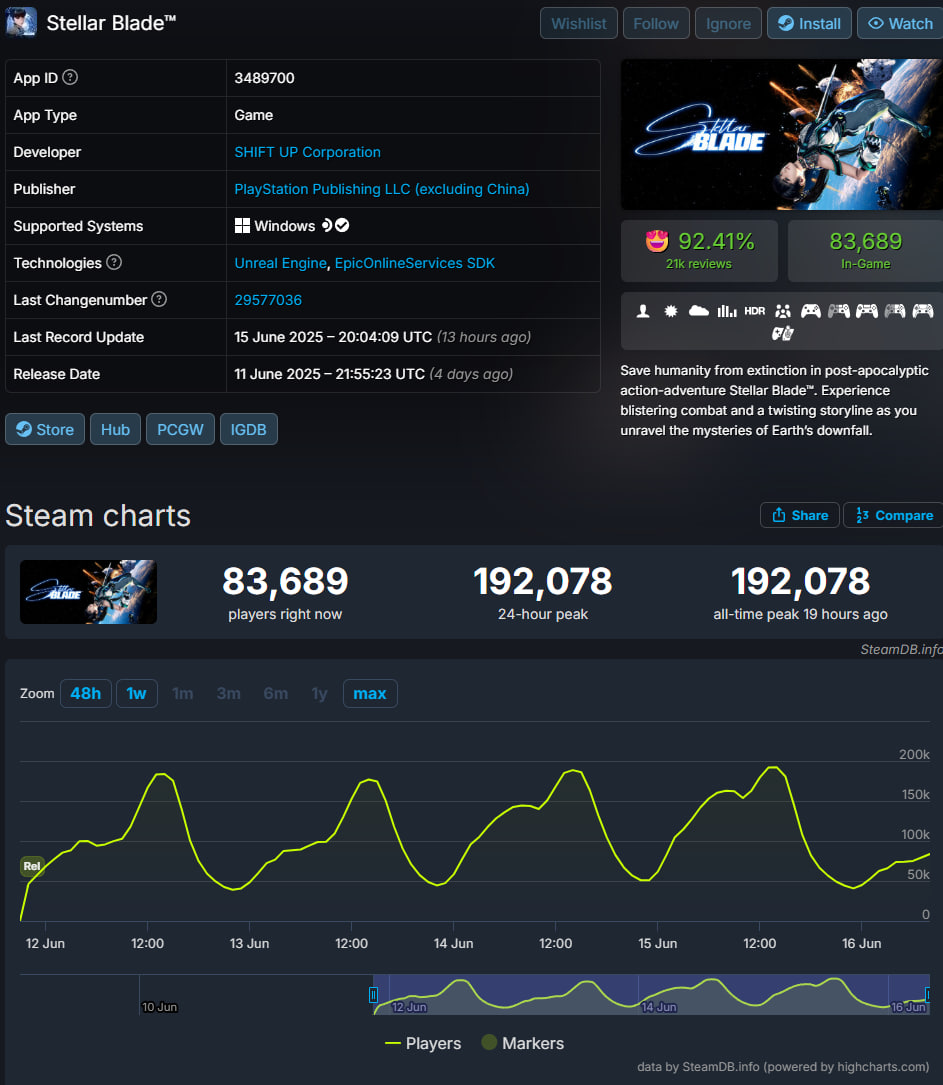Click the Steam Trading Cards icon

click(x=783, y=333)
